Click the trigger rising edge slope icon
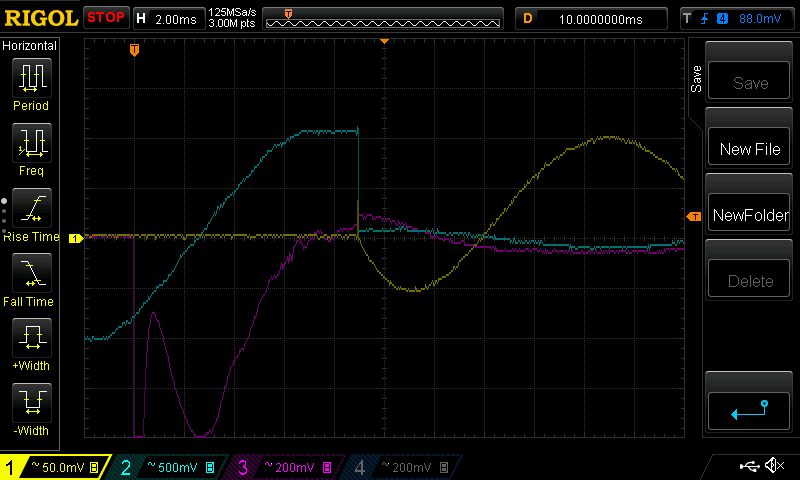The image size is (800, 480). [705, 19]
